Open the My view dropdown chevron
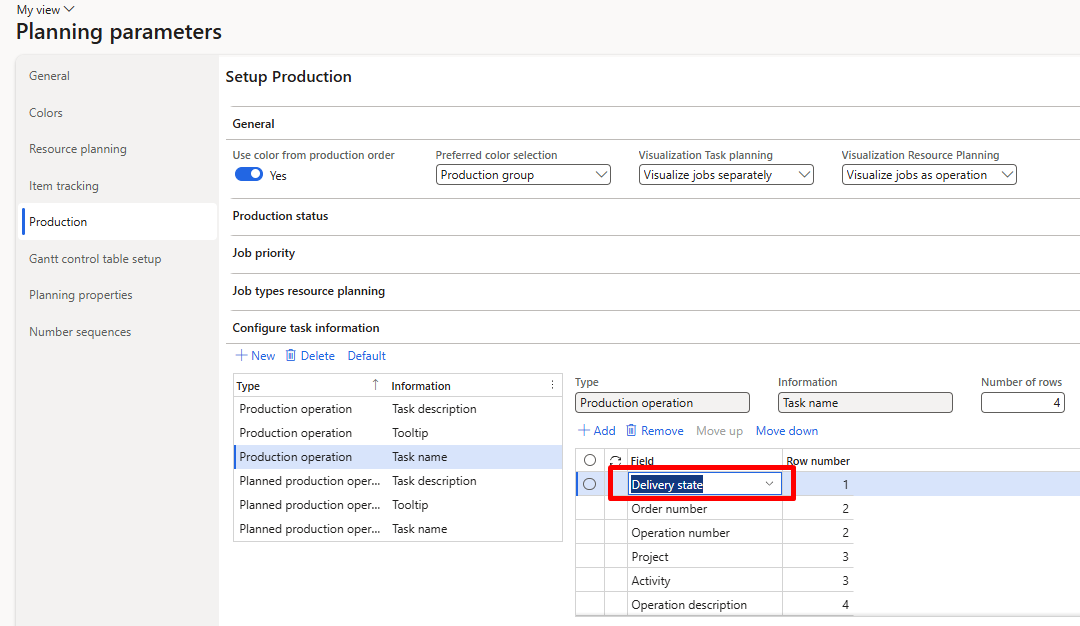 coord(69,10)
